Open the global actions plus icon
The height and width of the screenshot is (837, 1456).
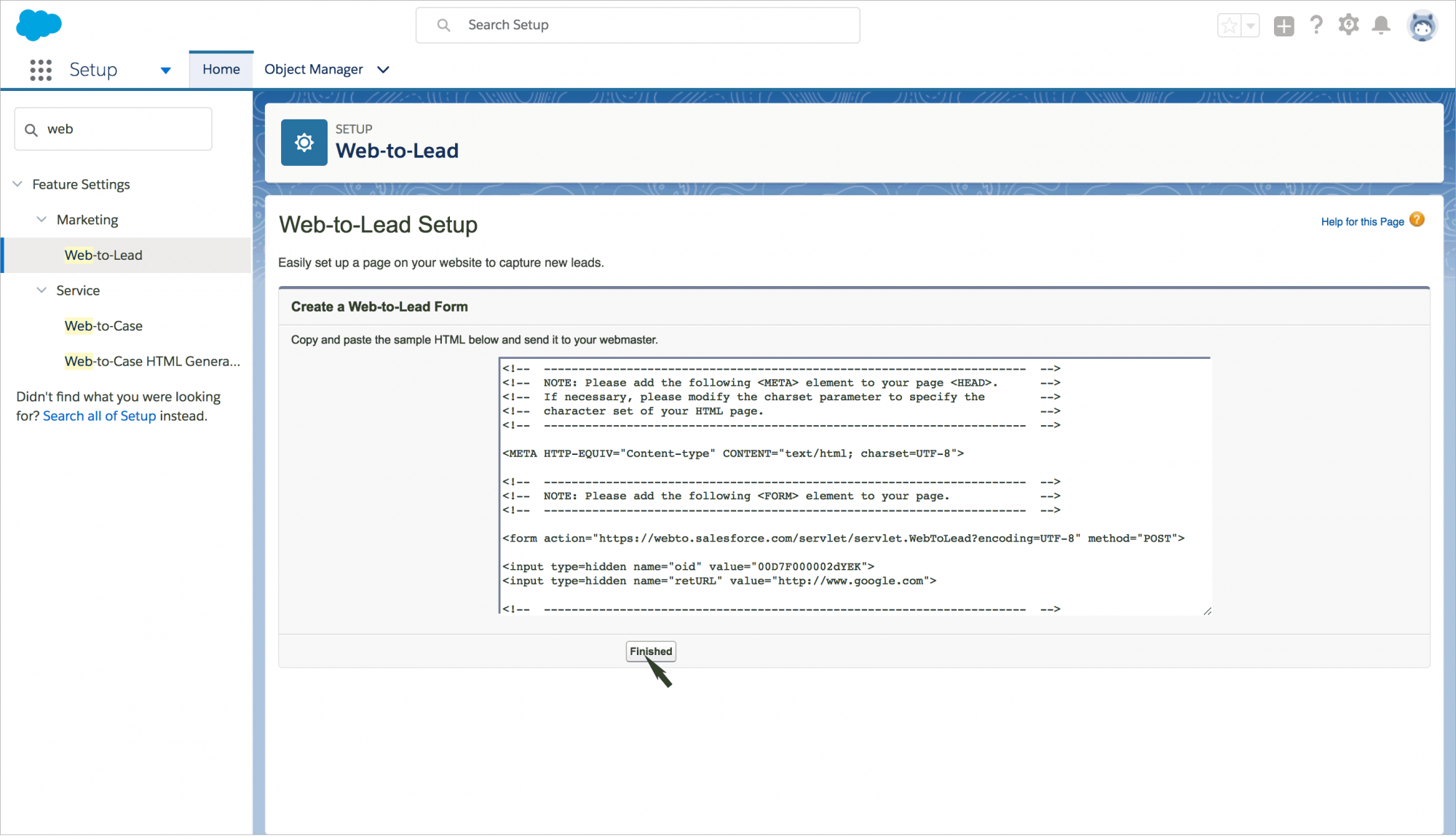pyautogui.click(x=1283, y=26)
